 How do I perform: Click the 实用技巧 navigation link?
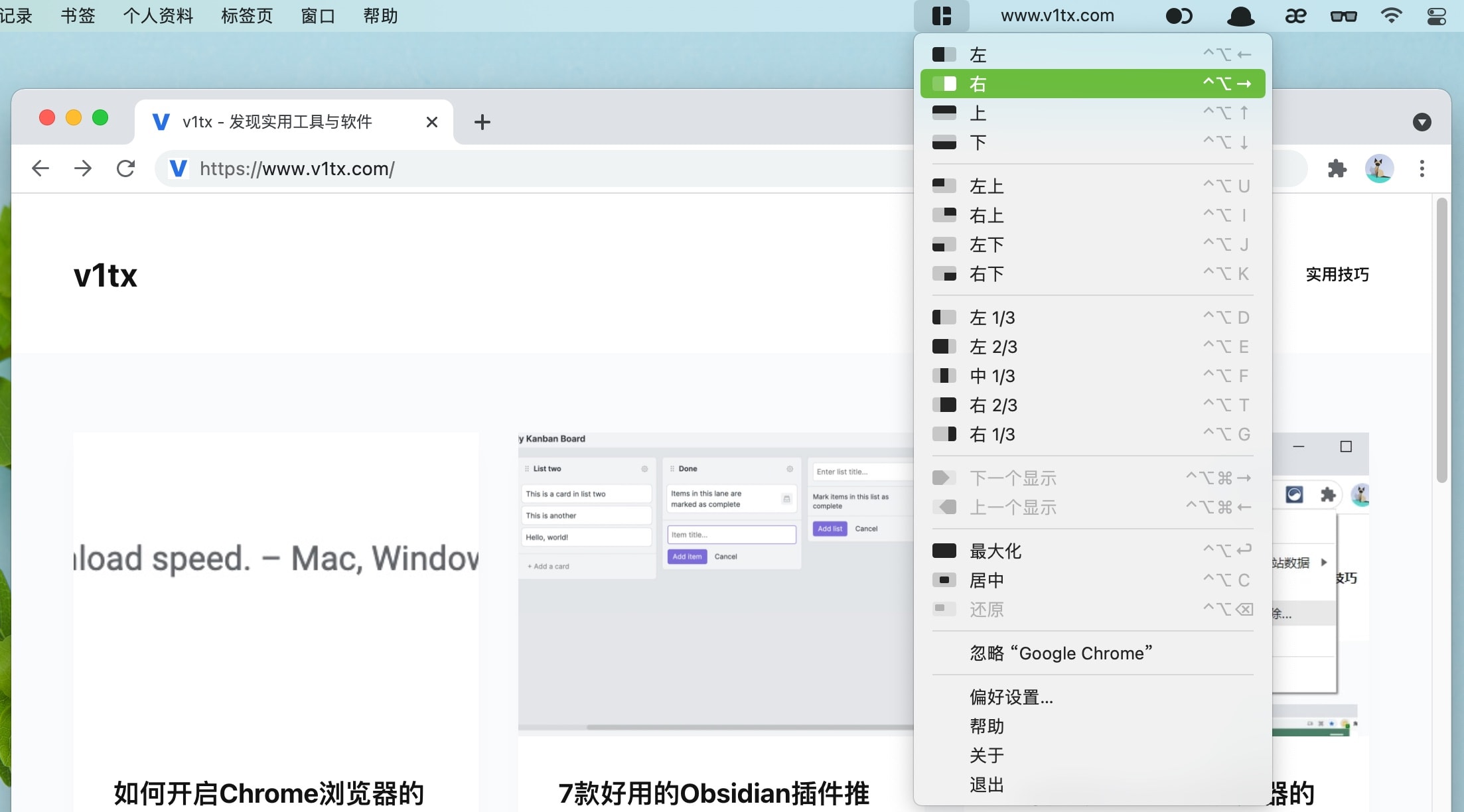pos(1337,275)
